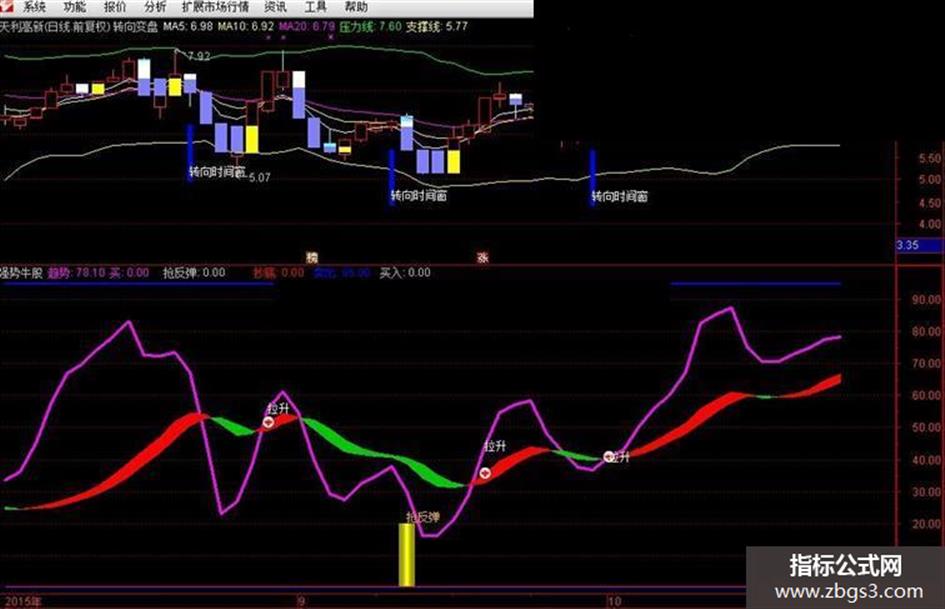The height and width of the screenshot is (609, 945).
Task: Open the 系统 menu
Action: point(34,7)
